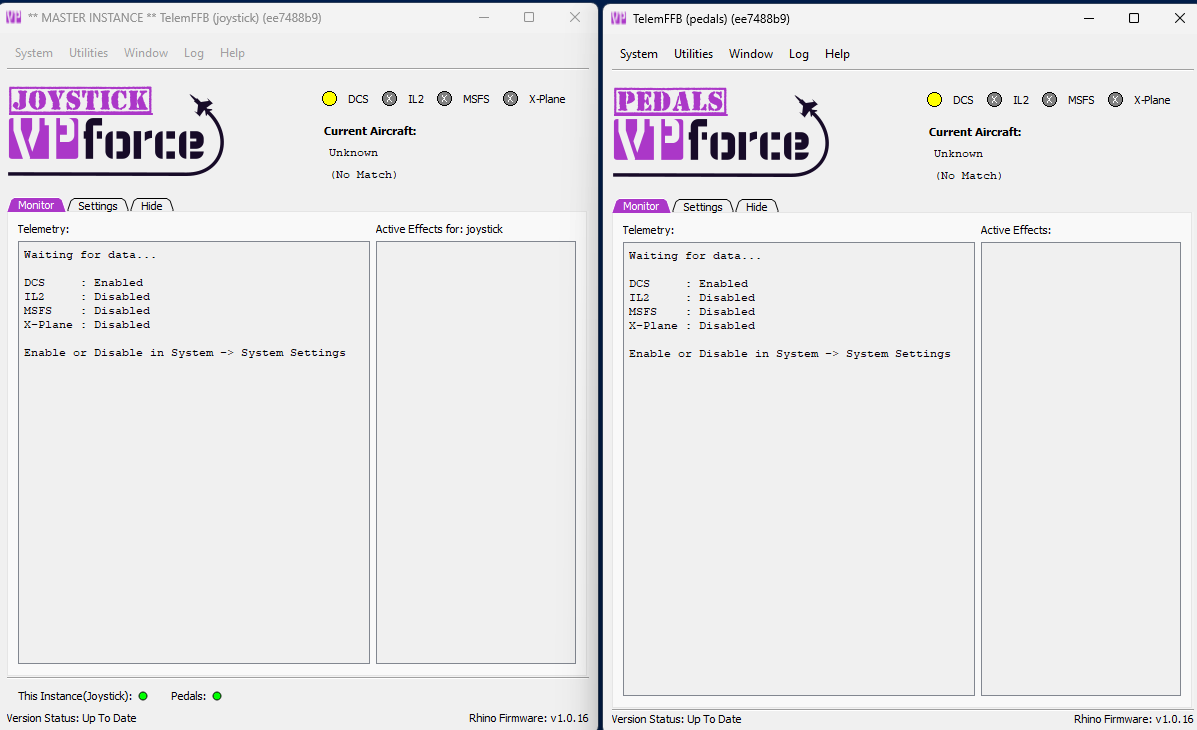Click the Telemetry text area in joystick window
This screenshot has width=1197, height=730.
194,452
